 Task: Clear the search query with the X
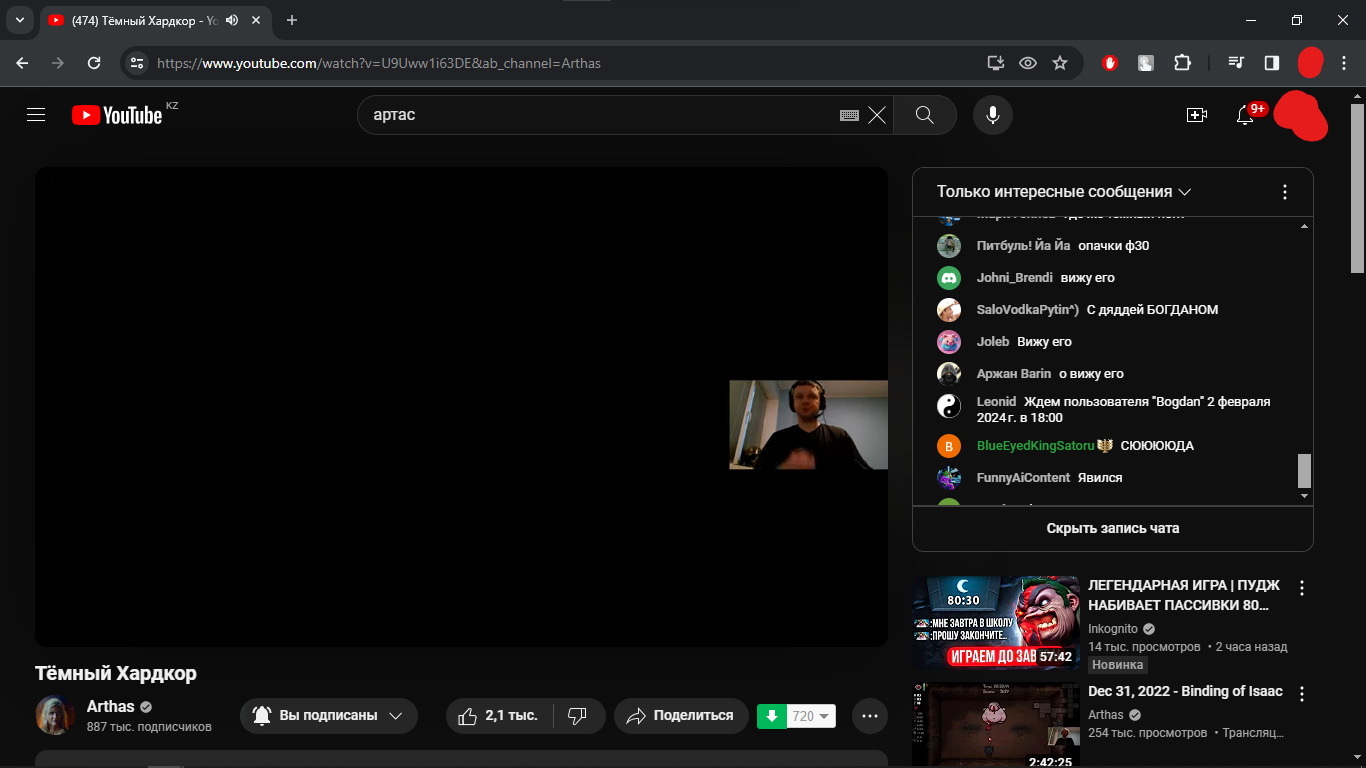(x=877, y=115)
